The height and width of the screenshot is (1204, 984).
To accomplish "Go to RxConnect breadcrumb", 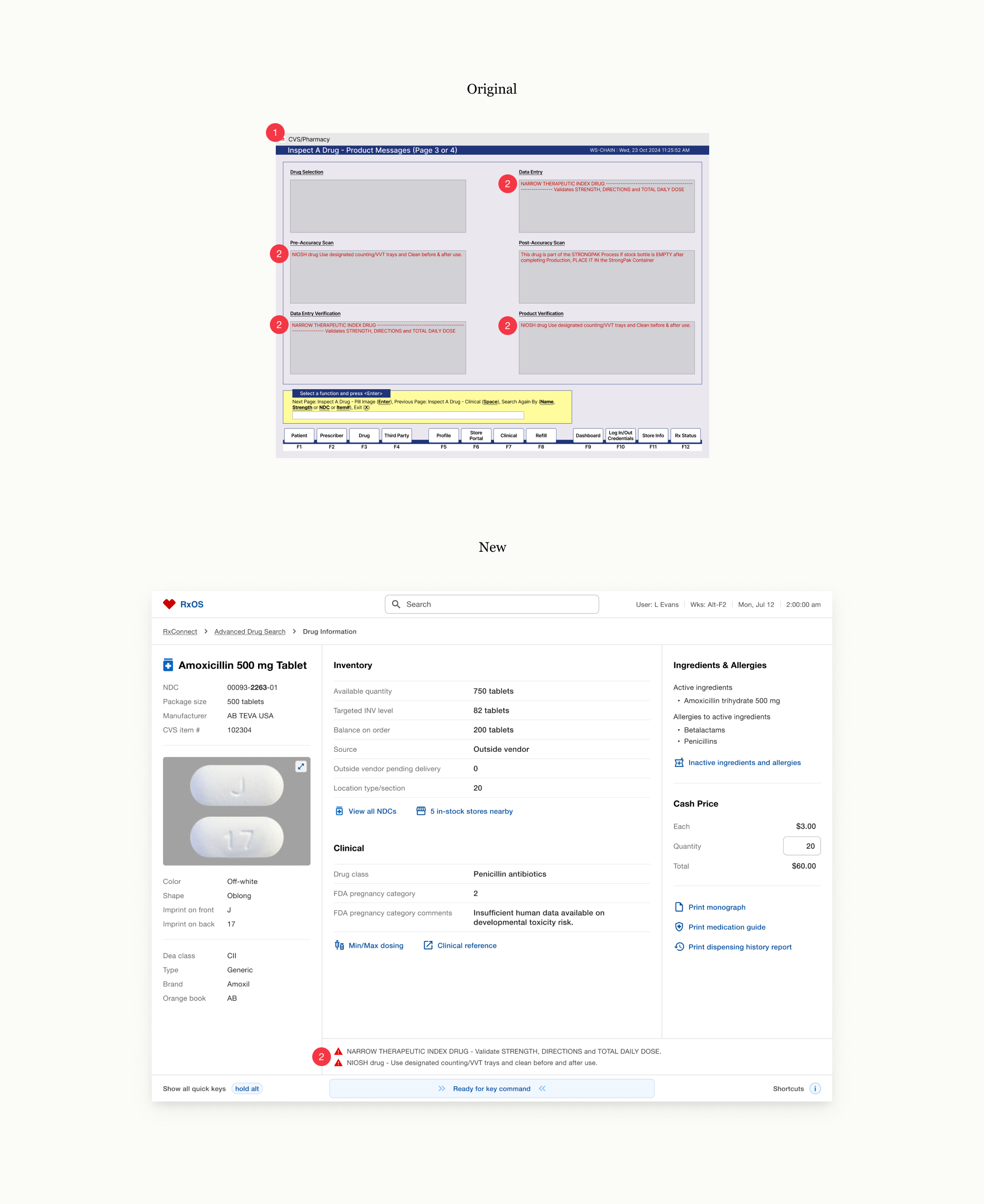I will pos(180,632).
